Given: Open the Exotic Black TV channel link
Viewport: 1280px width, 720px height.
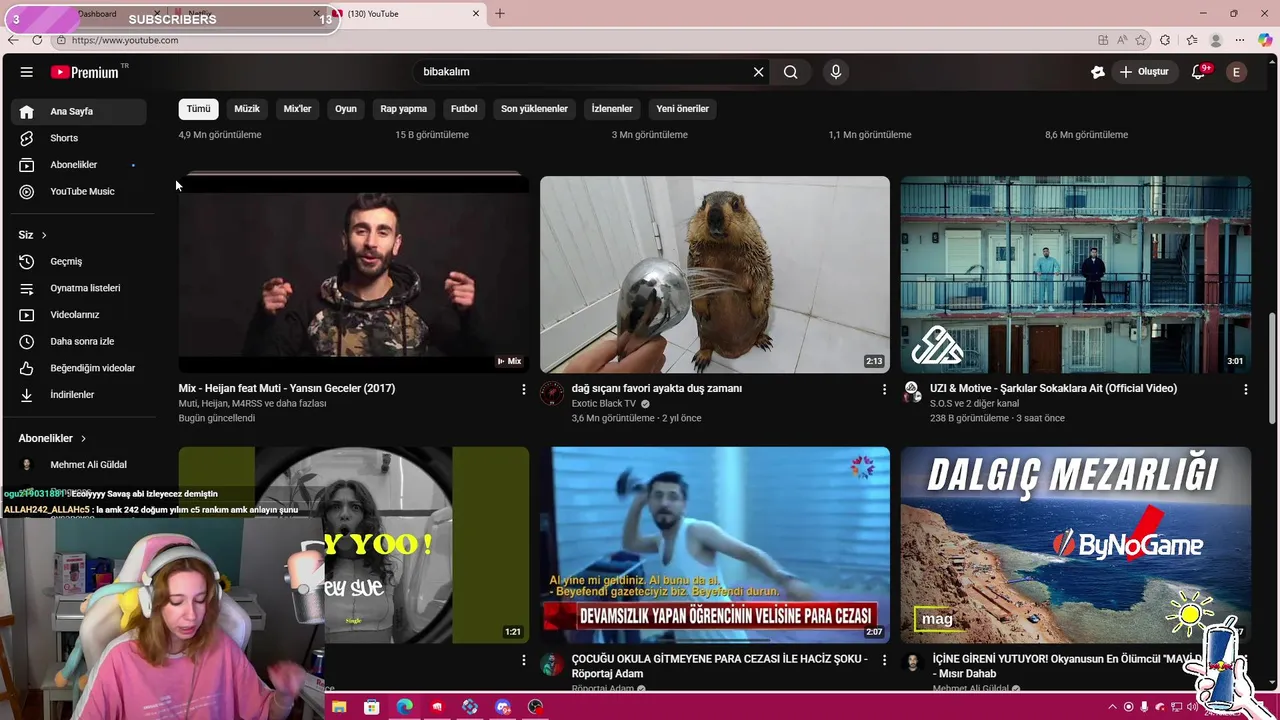Looking at the screenshot, I should [604, 404].
